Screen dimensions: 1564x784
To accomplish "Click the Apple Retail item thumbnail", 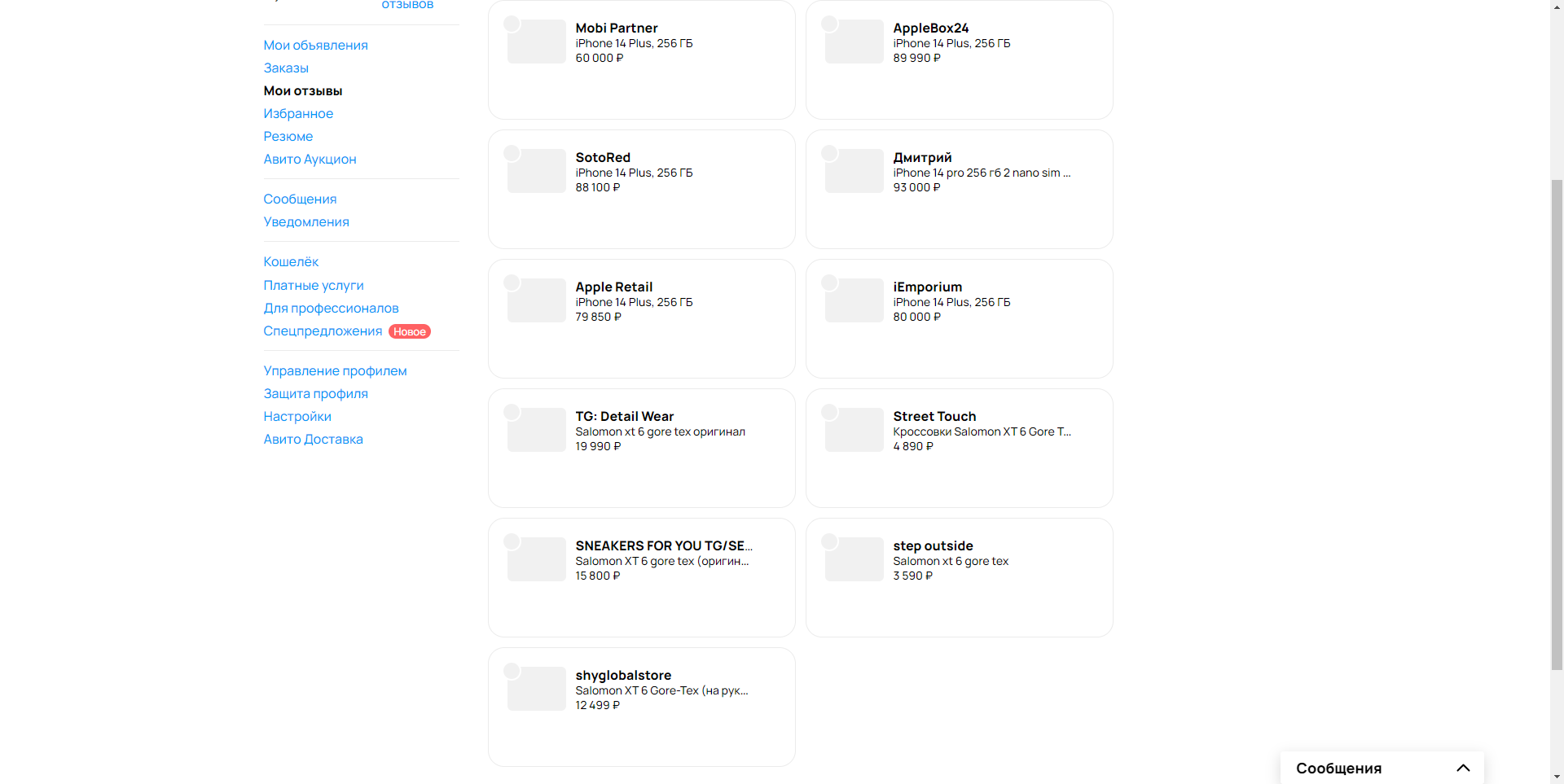I will (537, 300).
